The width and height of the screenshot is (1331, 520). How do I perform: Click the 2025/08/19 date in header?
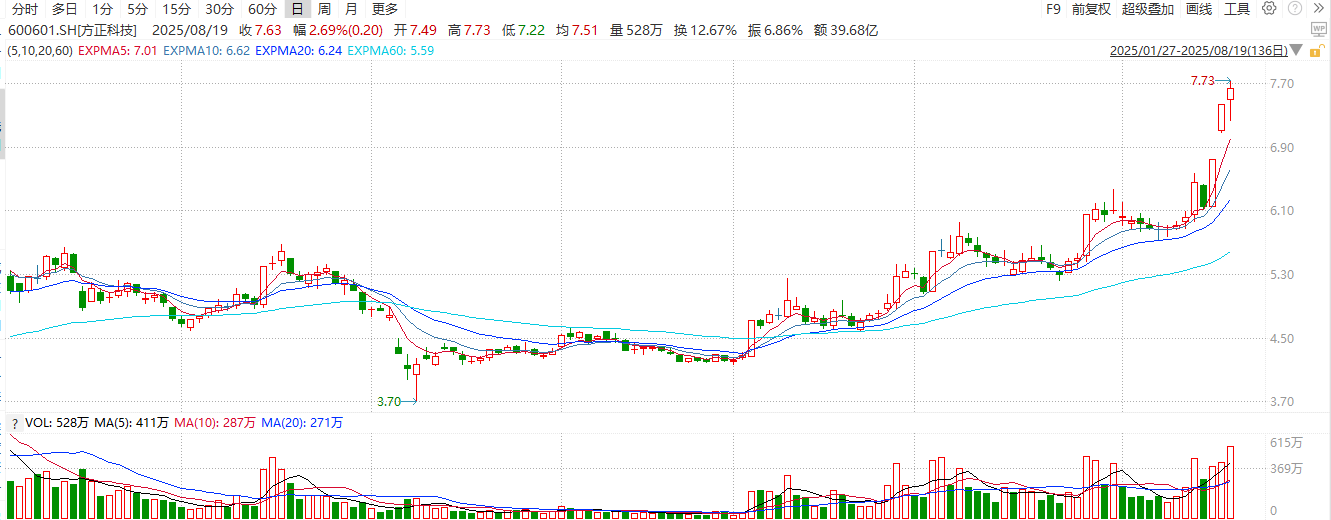(x=189, y=30)
